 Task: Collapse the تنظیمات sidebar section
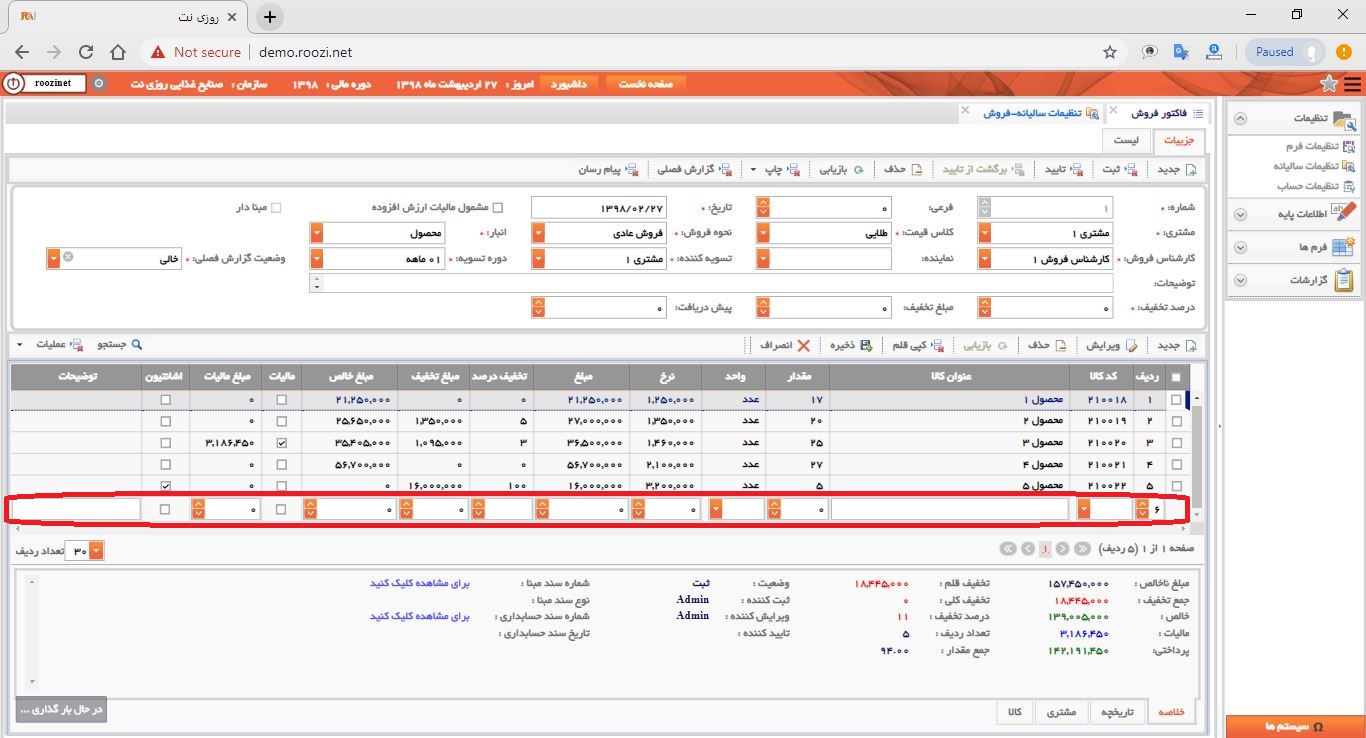point(1240,118)
